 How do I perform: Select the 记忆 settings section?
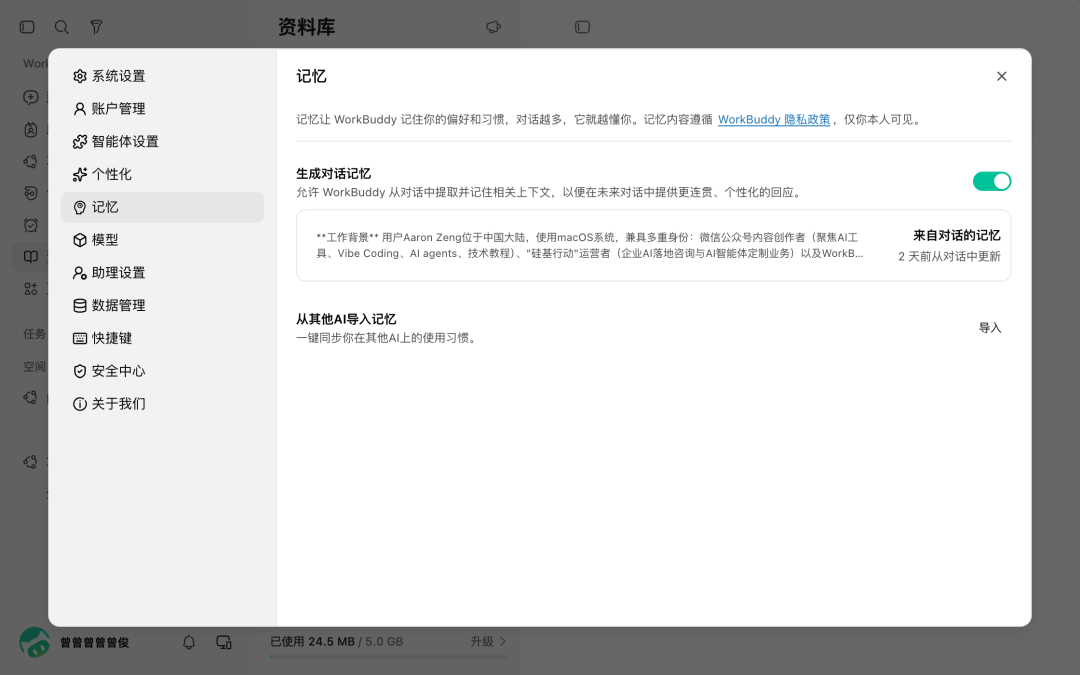coord(163,207)
